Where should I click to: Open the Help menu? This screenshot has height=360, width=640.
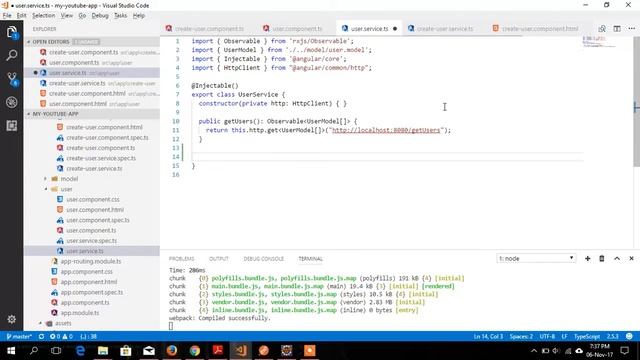(139, 16)
